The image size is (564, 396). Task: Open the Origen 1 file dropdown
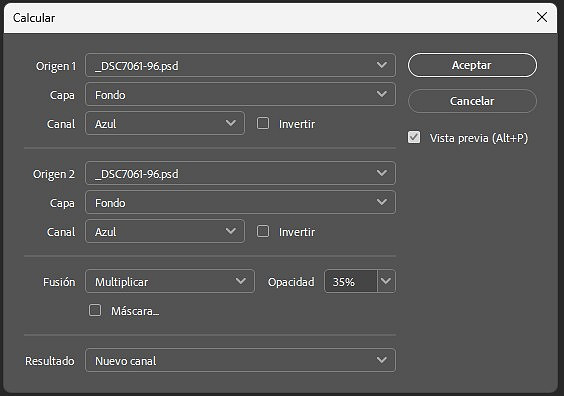click(240, 65)
